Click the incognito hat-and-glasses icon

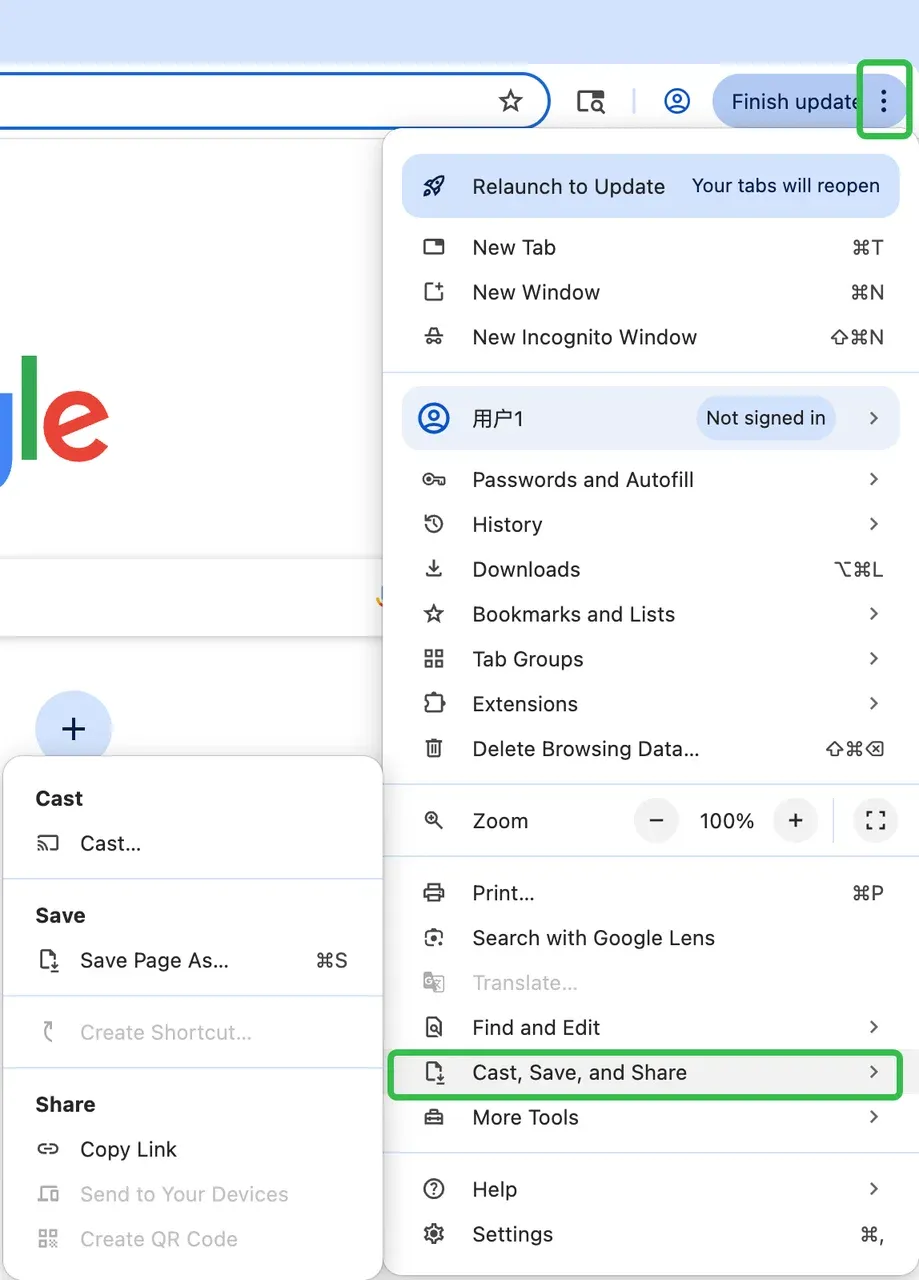(434, 337)
